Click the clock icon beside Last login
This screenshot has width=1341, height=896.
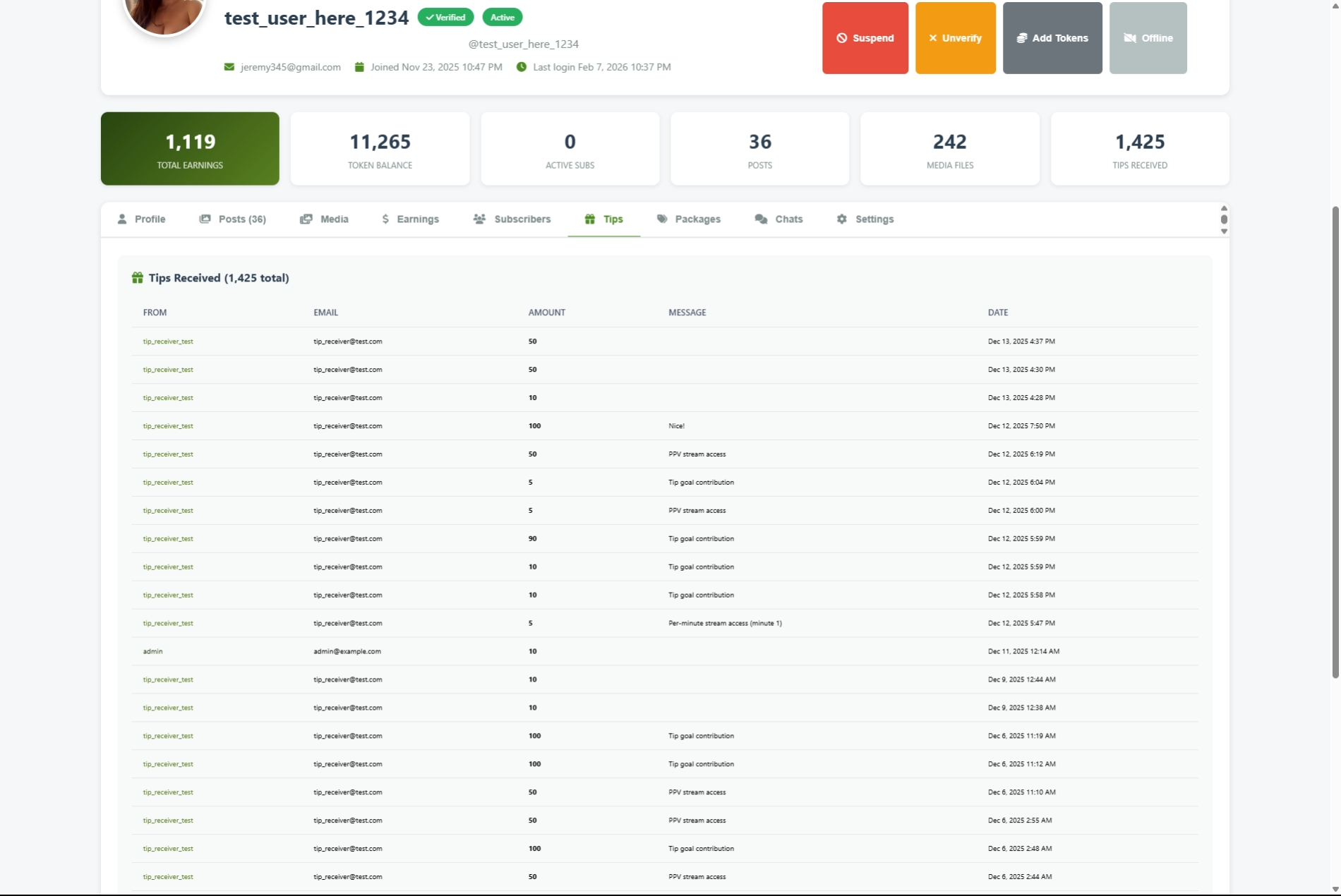click(521, 67)
